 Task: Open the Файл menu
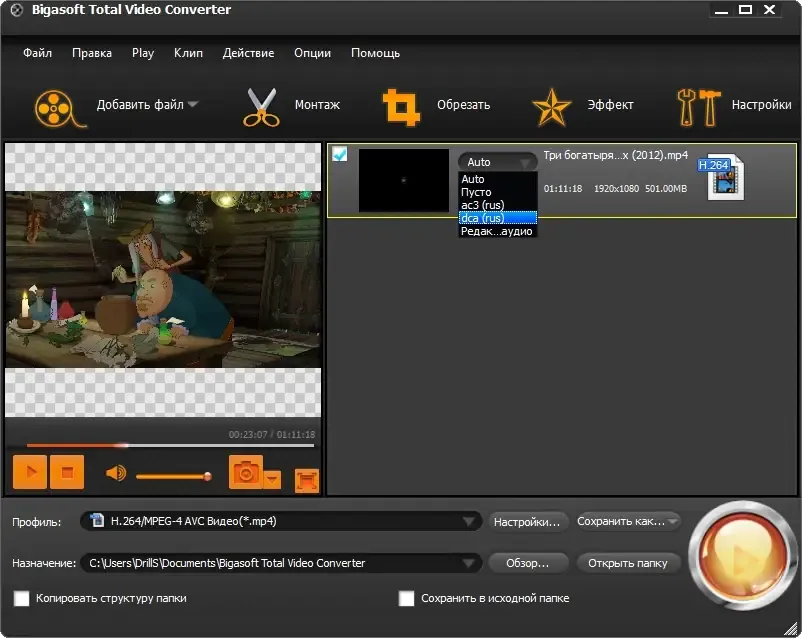[37, 53]
